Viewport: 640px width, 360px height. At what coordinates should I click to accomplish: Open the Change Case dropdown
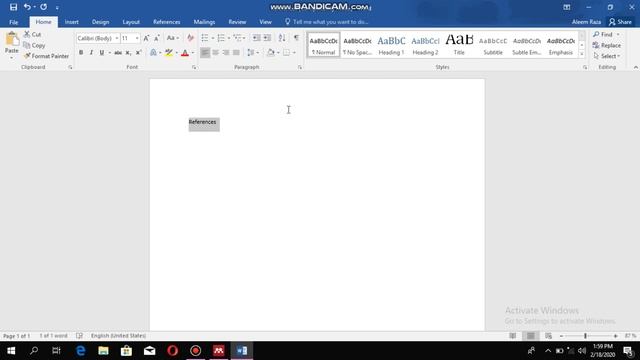173,38
